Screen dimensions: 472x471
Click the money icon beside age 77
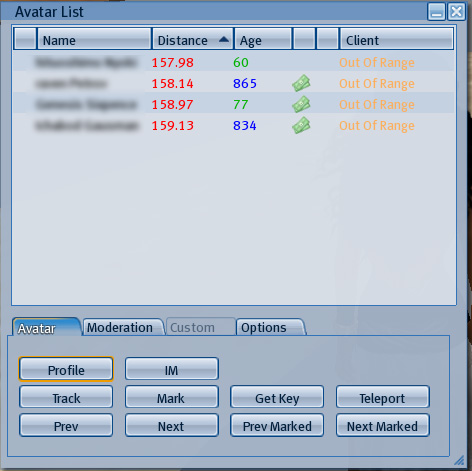pos(301,104)
